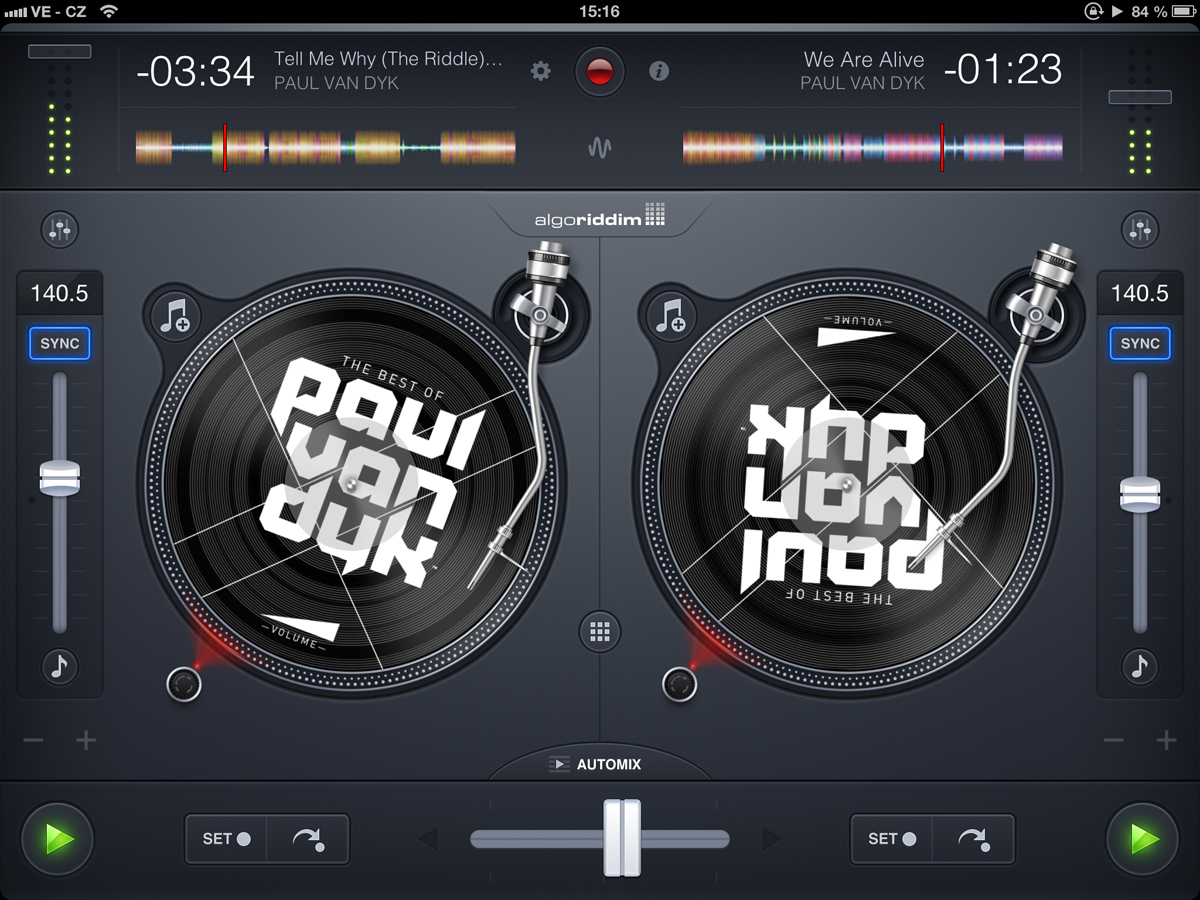
Task: Open the center grid effects pad icon
Action: pyautogui.click(x=599, y=631)
